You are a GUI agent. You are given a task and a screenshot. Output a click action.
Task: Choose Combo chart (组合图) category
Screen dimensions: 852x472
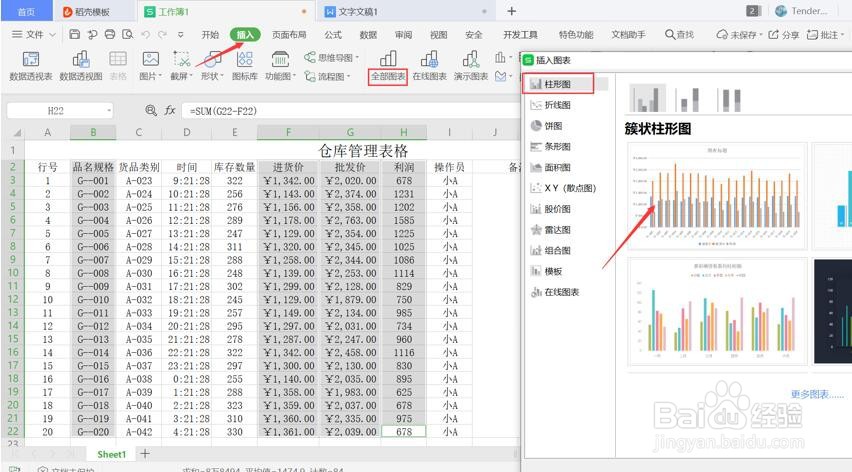pos(557,250)
